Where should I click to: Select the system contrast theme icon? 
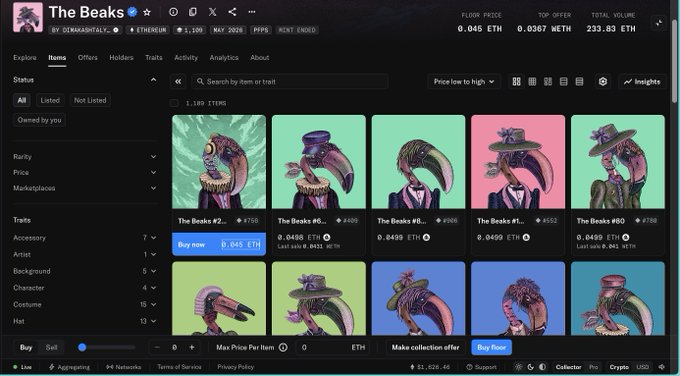pos(543,367)
